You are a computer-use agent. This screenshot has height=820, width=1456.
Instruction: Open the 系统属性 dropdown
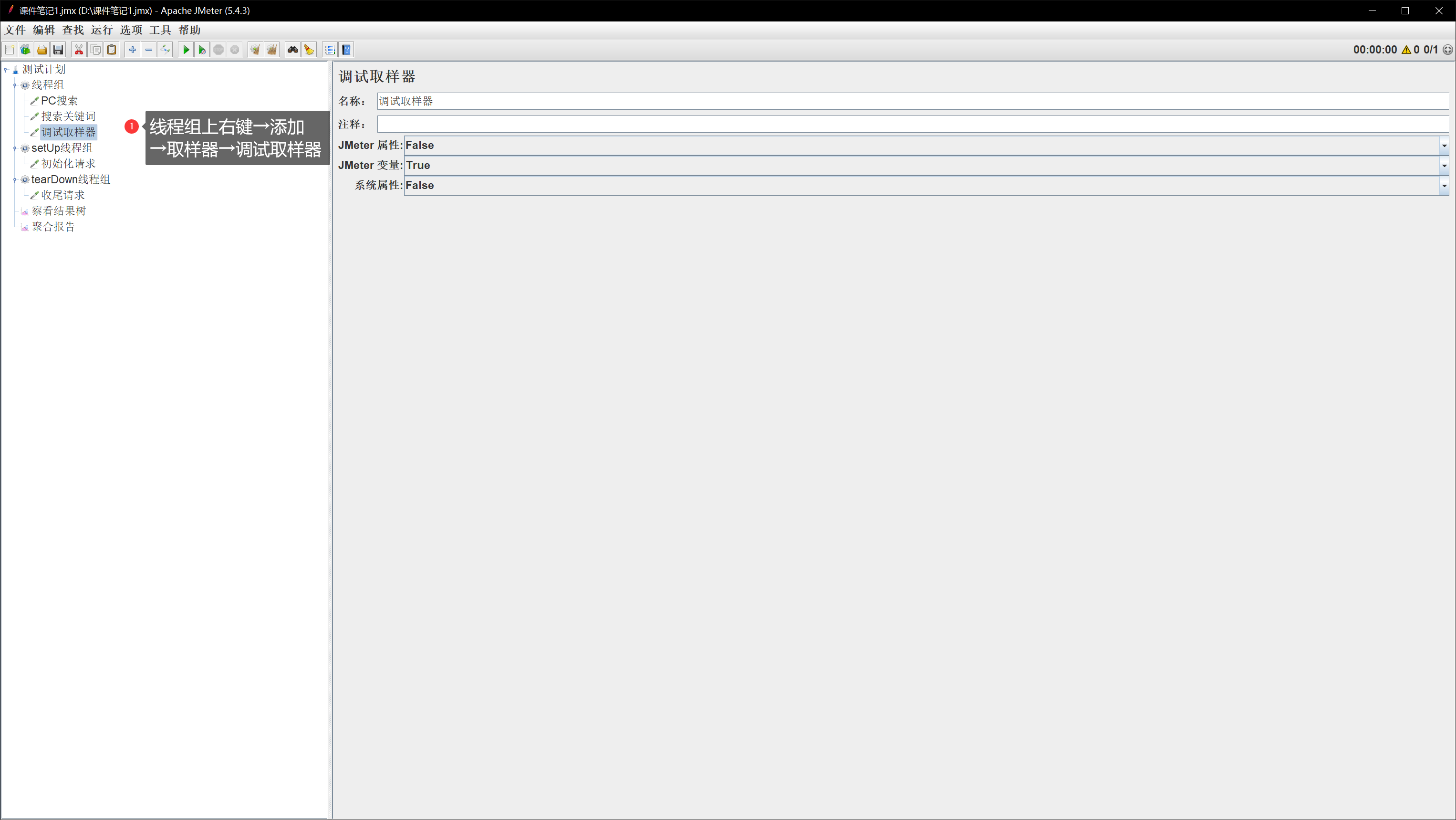[x=1444, y=186]
